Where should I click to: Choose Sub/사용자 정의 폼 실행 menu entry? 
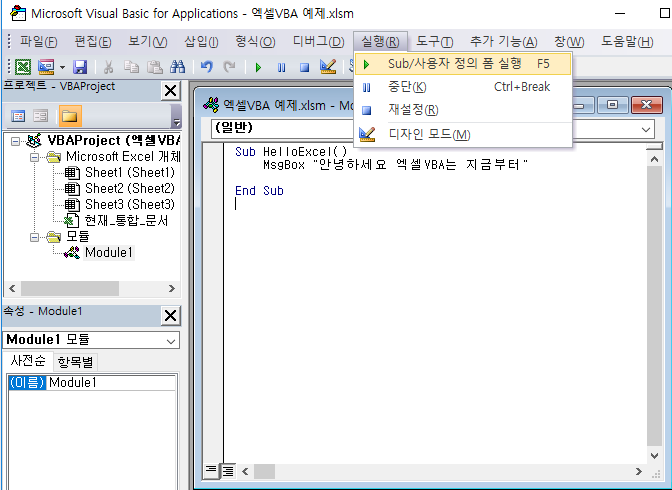463,64
